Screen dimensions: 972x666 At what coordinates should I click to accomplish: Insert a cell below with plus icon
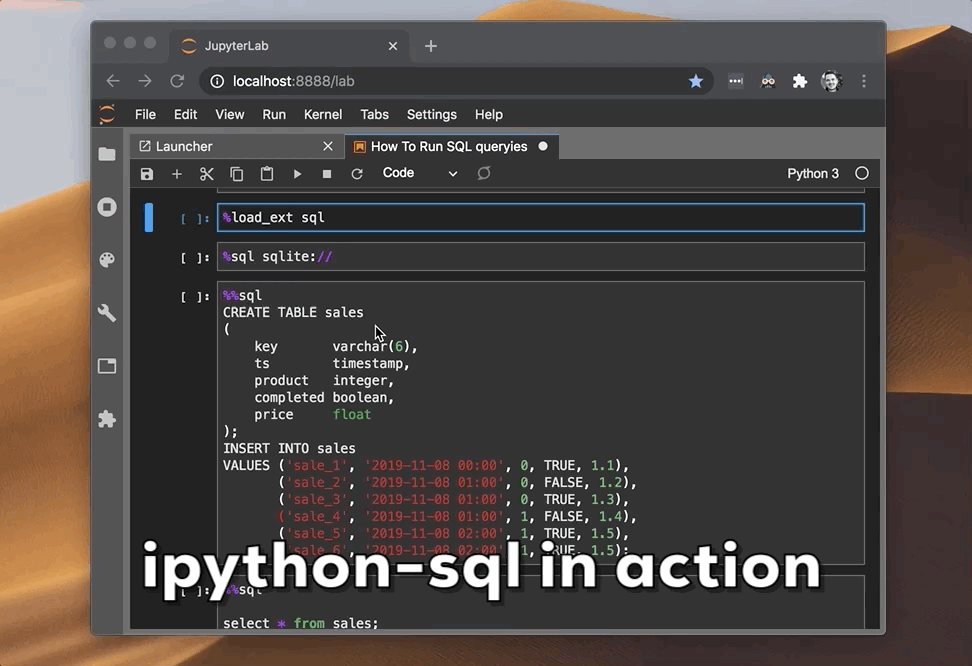tap(177, 174)
